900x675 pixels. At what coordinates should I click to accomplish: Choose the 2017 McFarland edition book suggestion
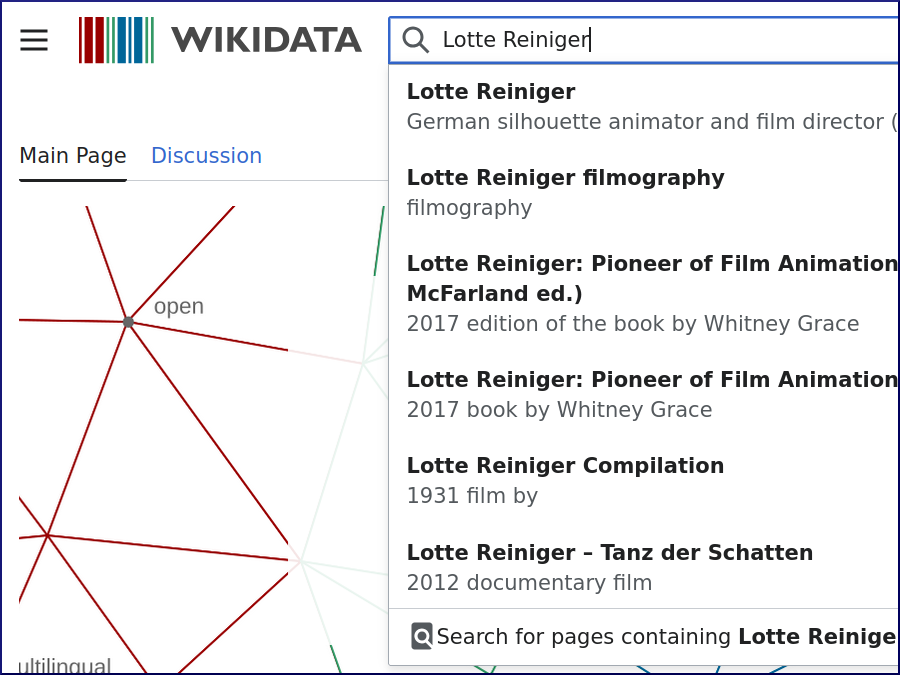[645, 293]
